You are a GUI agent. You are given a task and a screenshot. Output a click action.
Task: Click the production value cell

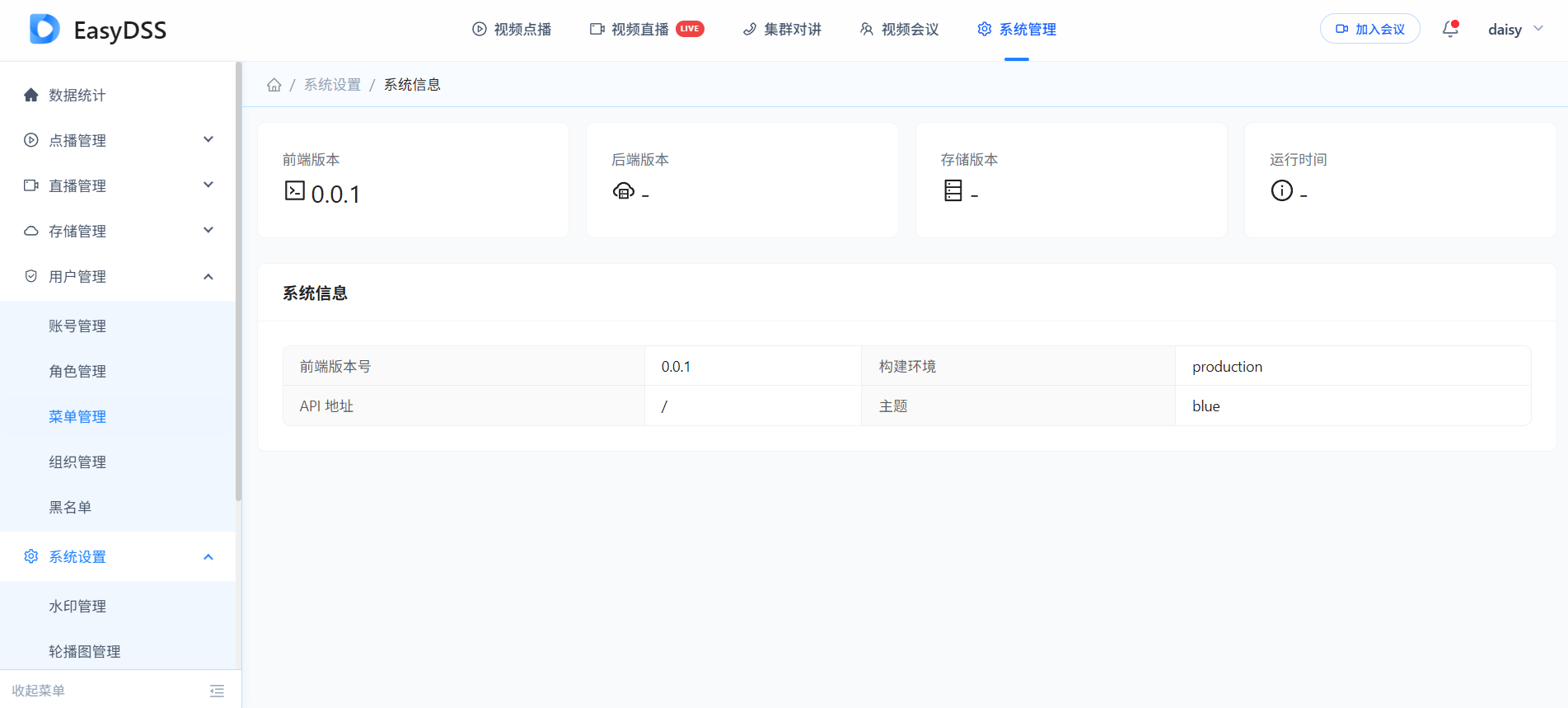coord(1353,366)
